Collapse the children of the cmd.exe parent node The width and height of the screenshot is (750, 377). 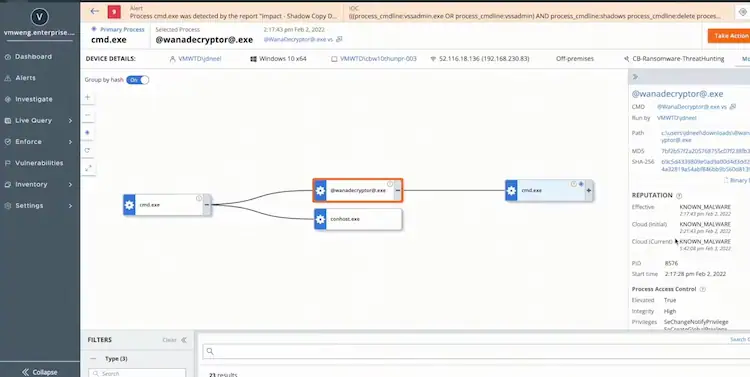click(207, 205)
